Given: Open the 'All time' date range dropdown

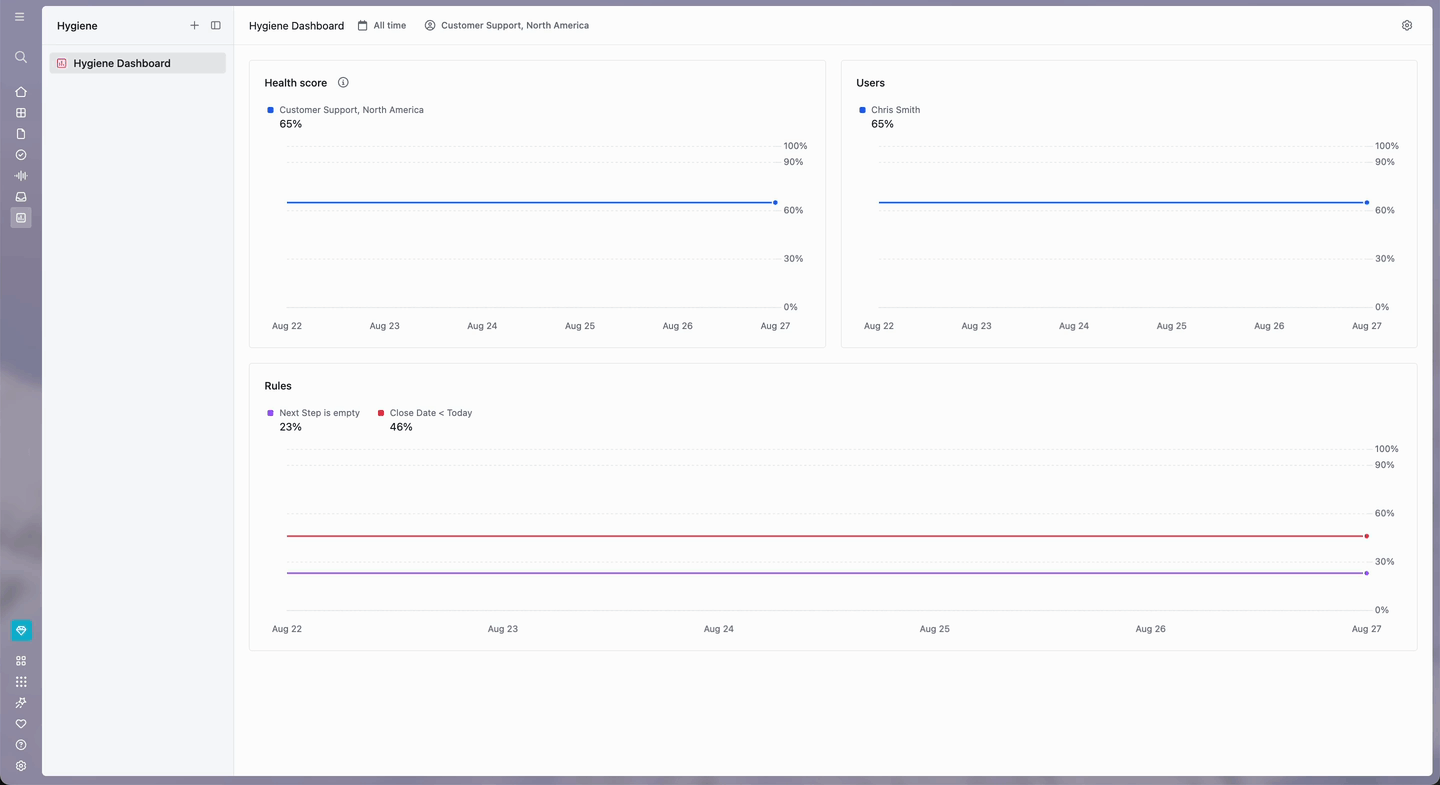Looking at the screenshot, I should 382,26.
